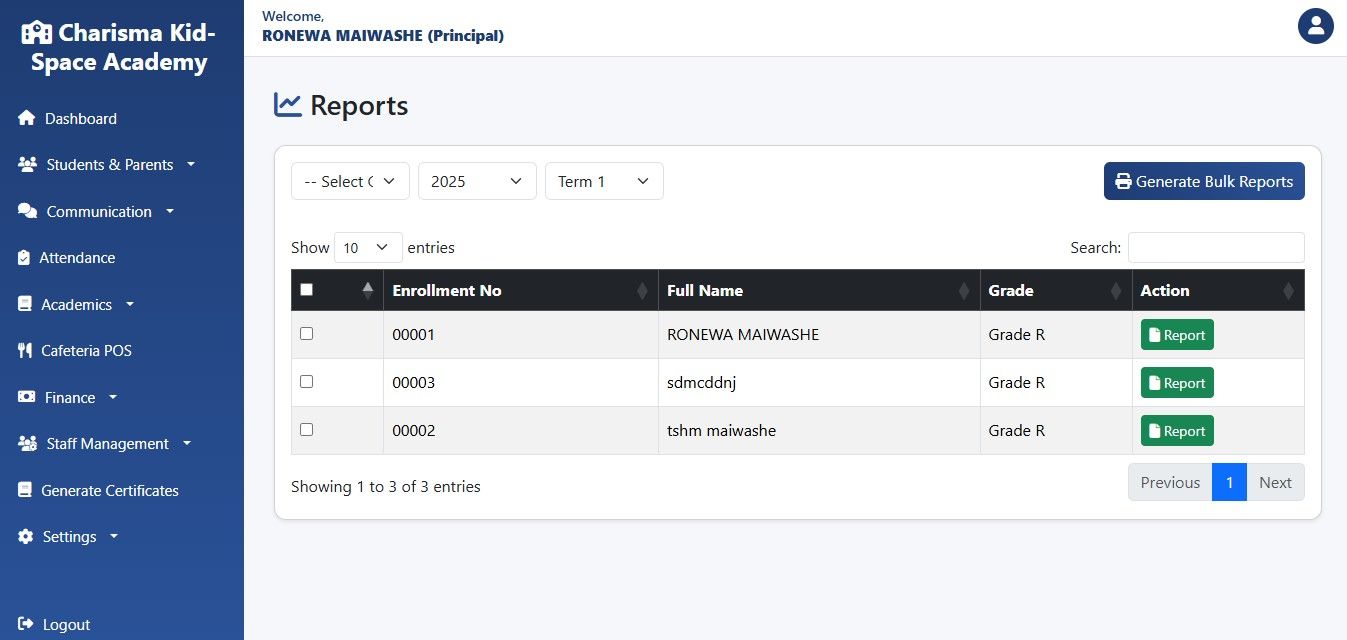Click the Attendance clipboard icon
This screenshot has height=640, width=1347.
[x=24, y=258]
